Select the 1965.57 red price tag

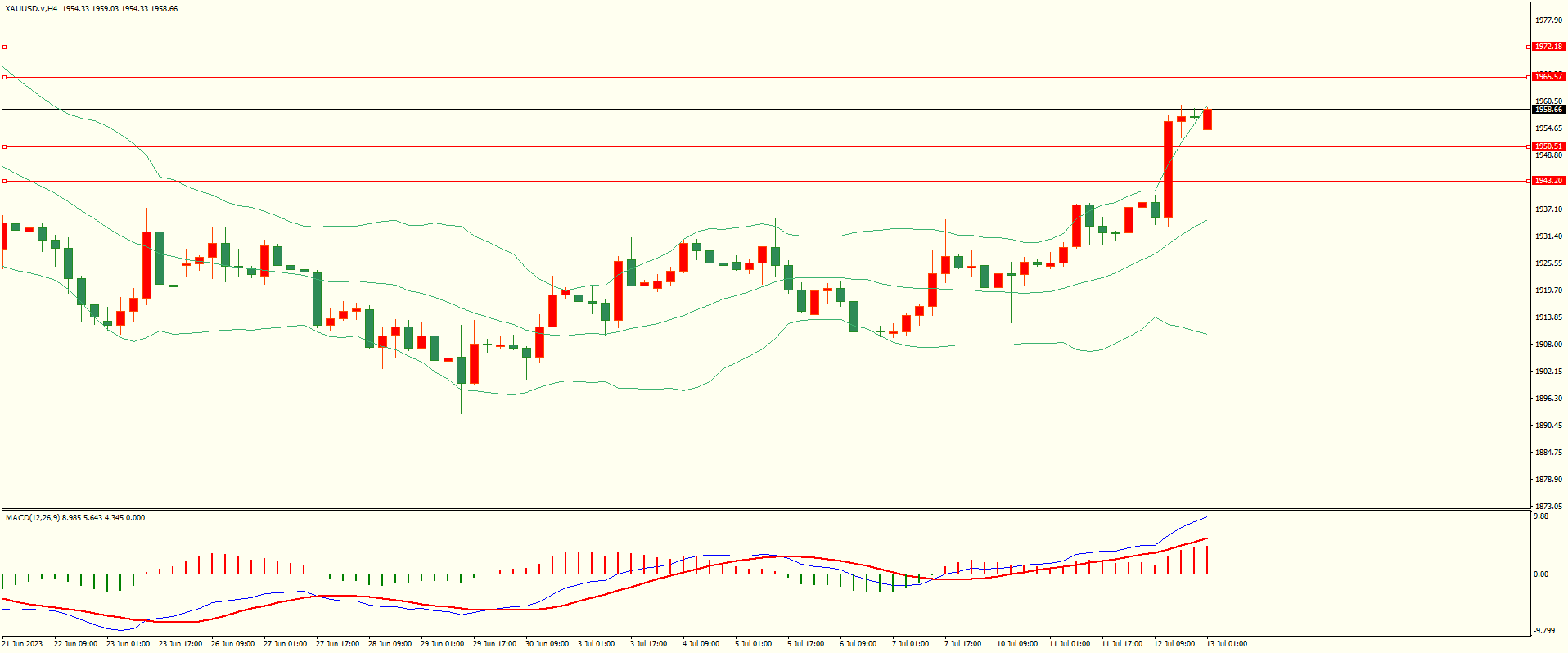1548,77
